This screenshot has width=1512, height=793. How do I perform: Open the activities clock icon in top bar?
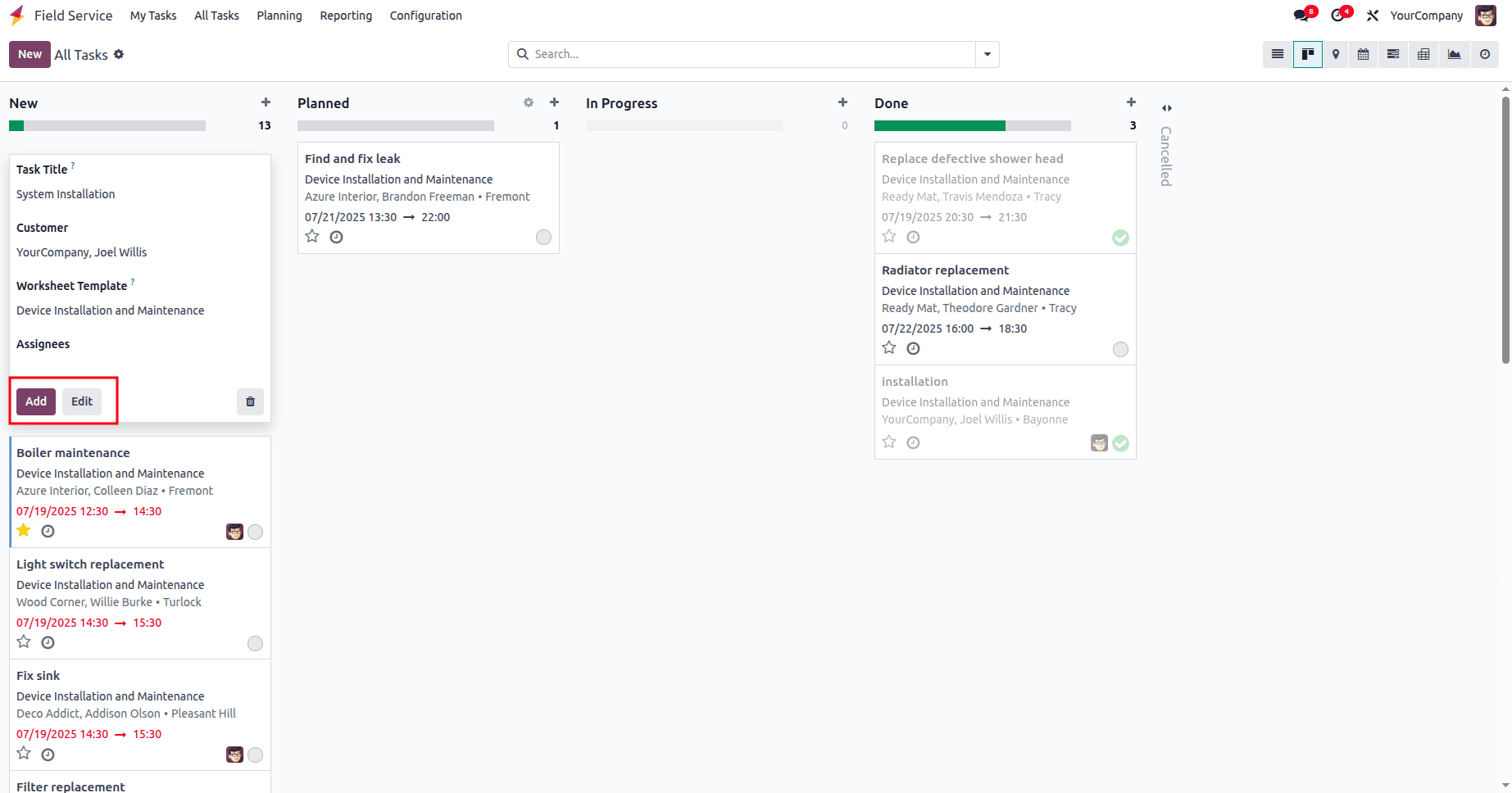coord(1337,16)
